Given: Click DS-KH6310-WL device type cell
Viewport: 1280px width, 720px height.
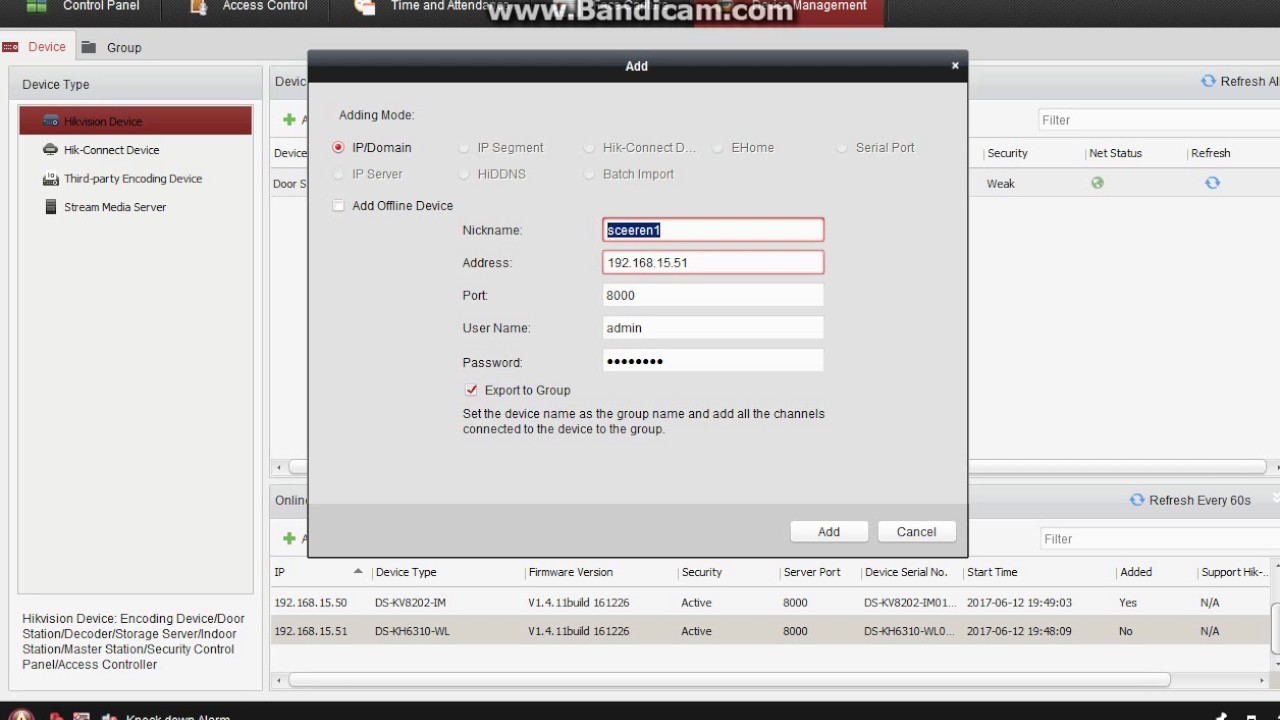Looking at the screenshot, I should pos(411,631).
